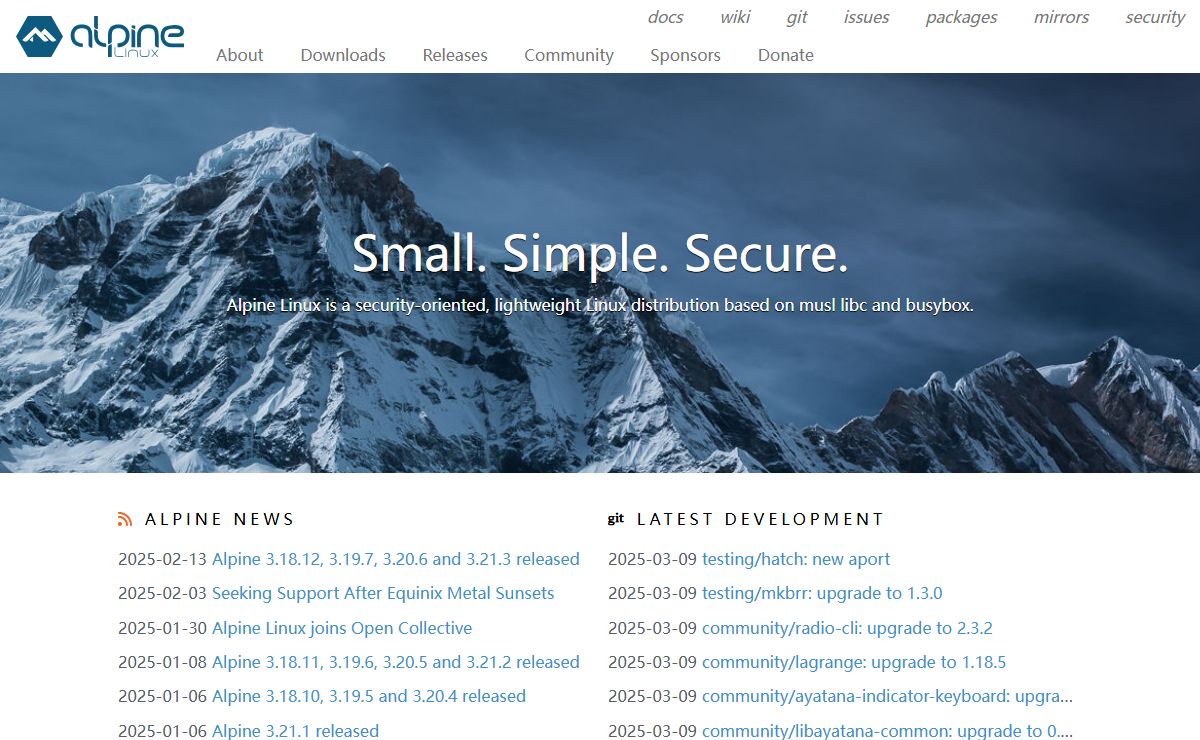Open the Releases page
Viewport: 1200px width, 740px height.
point(455,55)
